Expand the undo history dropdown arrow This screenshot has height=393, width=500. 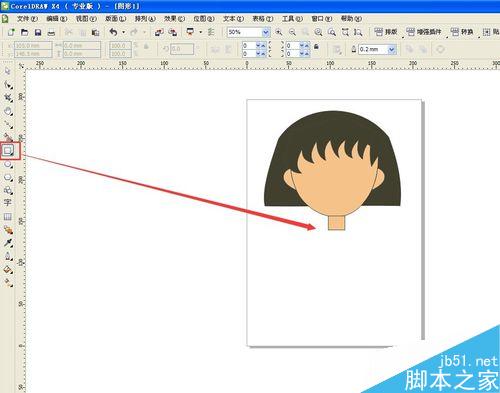(124, 32)
